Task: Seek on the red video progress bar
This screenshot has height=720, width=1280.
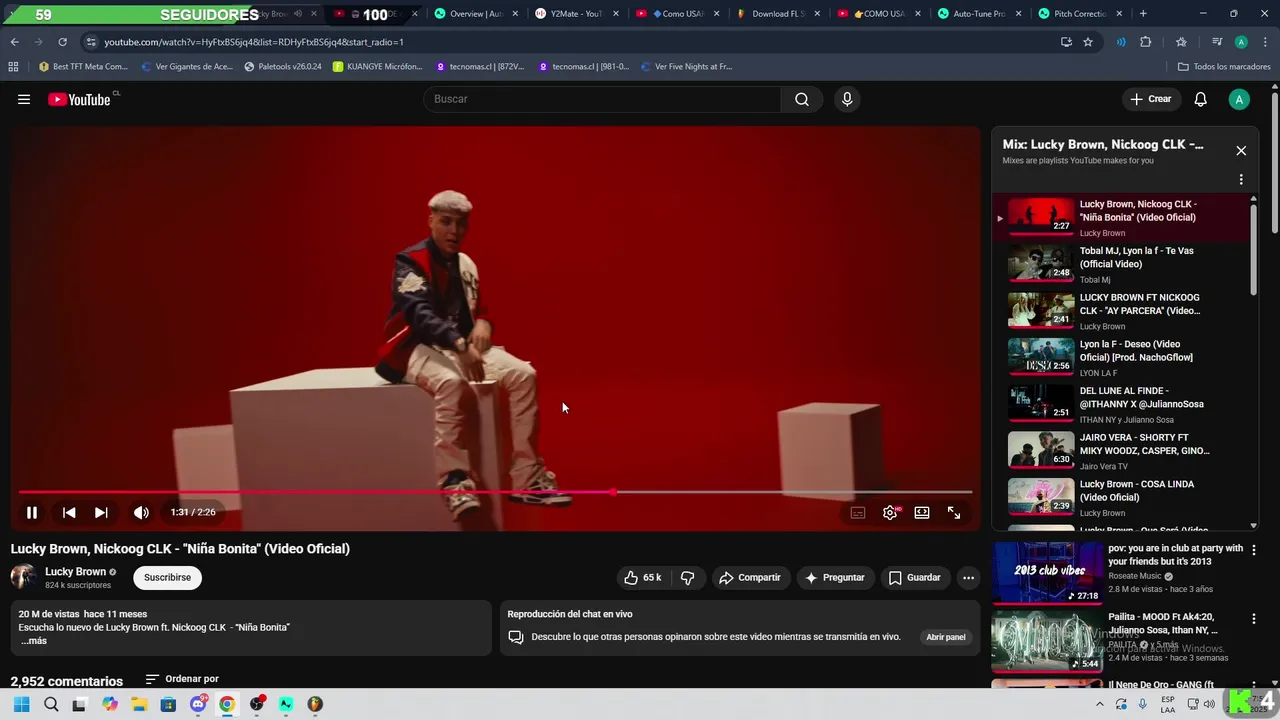Action: pyautogui.click(x=495, y=492)
